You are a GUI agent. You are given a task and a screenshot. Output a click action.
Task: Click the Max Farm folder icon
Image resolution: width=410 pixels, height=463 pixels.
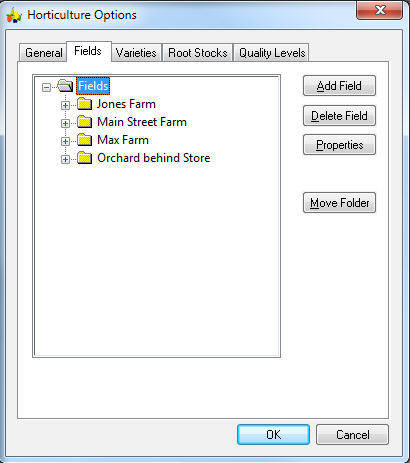coord(85,140)
